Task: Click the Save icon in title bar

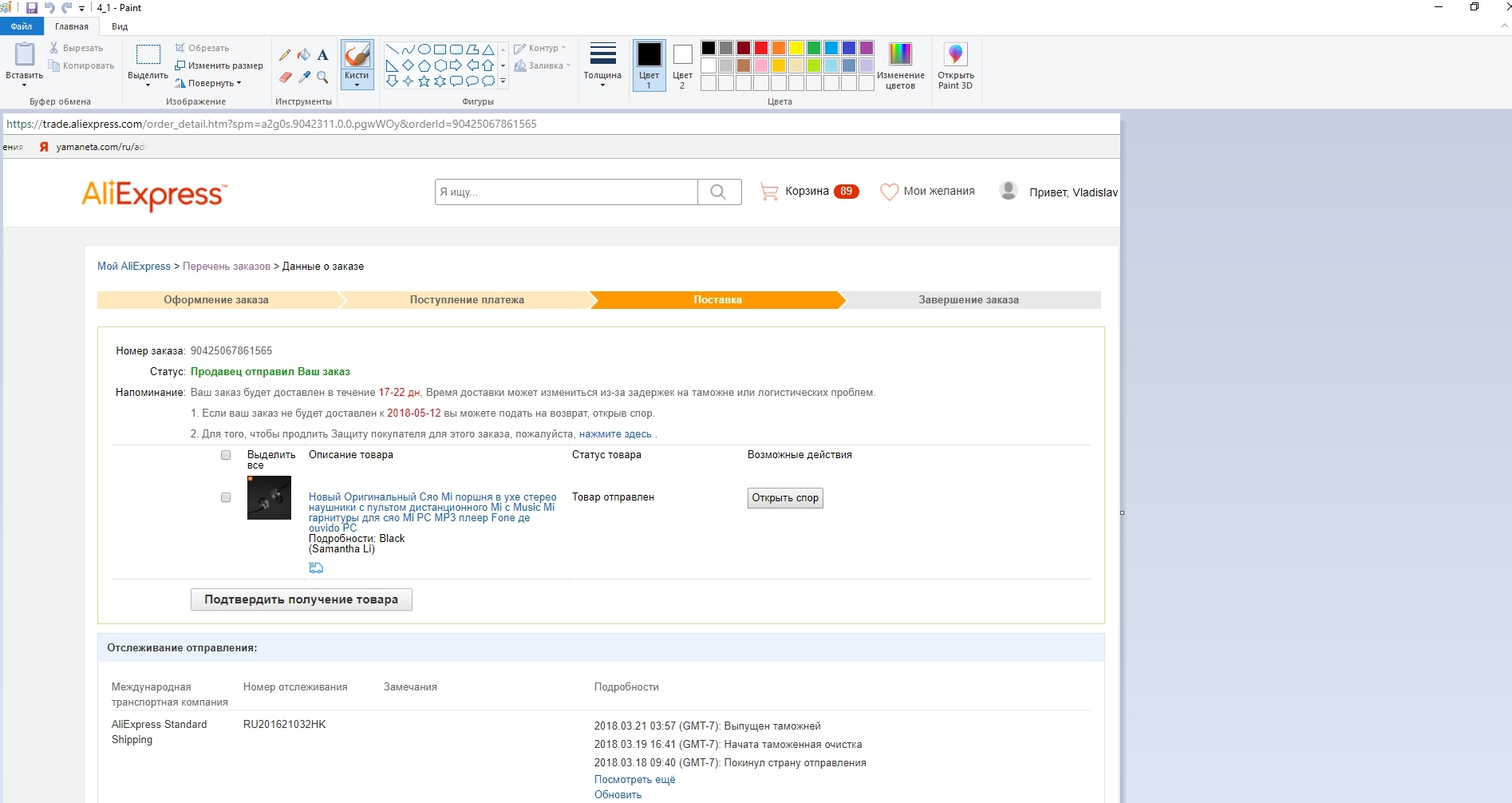Action: pyautogui.click(x=32, y=8)
